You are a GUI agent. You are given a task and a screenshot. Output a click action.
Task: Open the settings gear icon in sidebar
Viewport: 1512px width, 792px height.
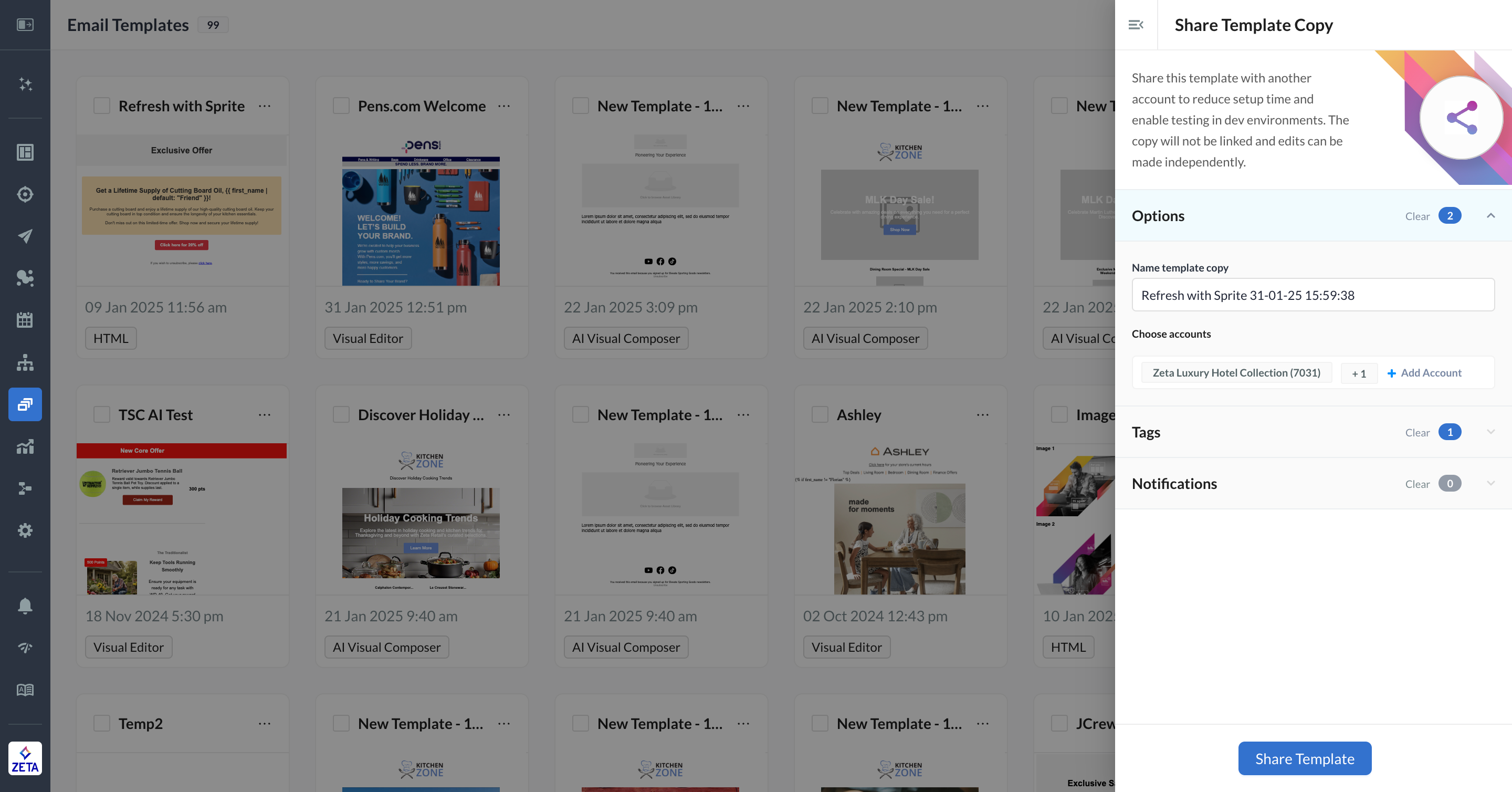click(25, 530)
